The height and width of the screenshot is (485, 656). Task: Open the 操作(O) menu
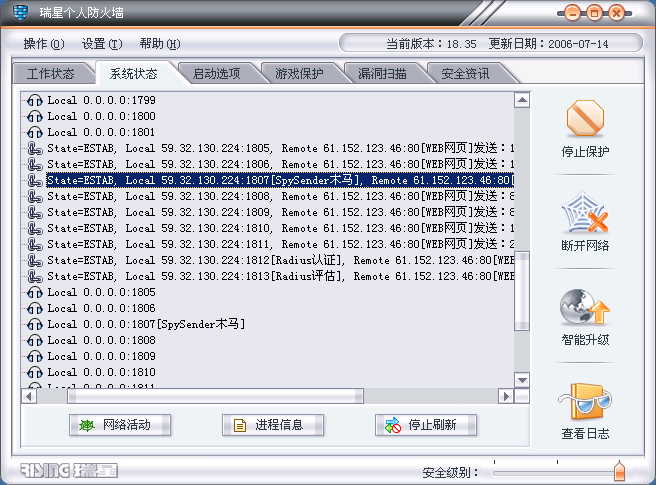tap(44, 44)
